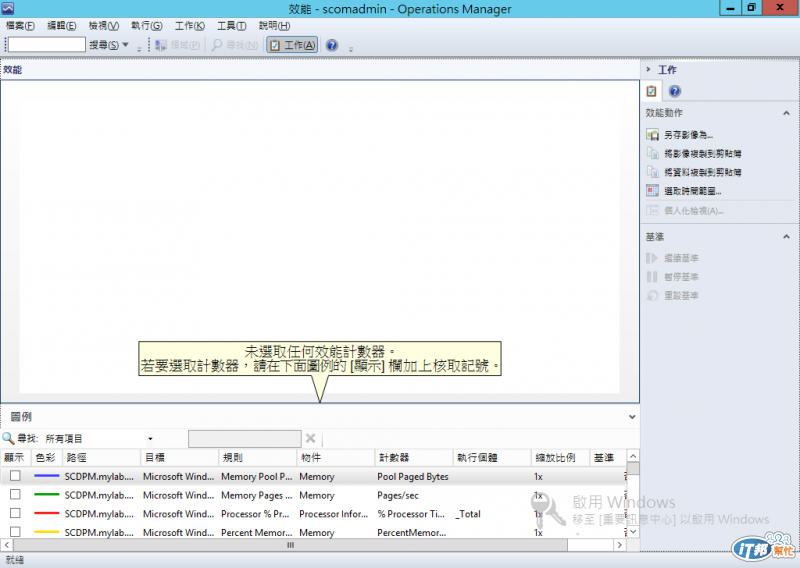Click 將資料複製到剪貼簿 link
Image resolution: width=800 pixels, height=568 pixels.
coord(703,172)
